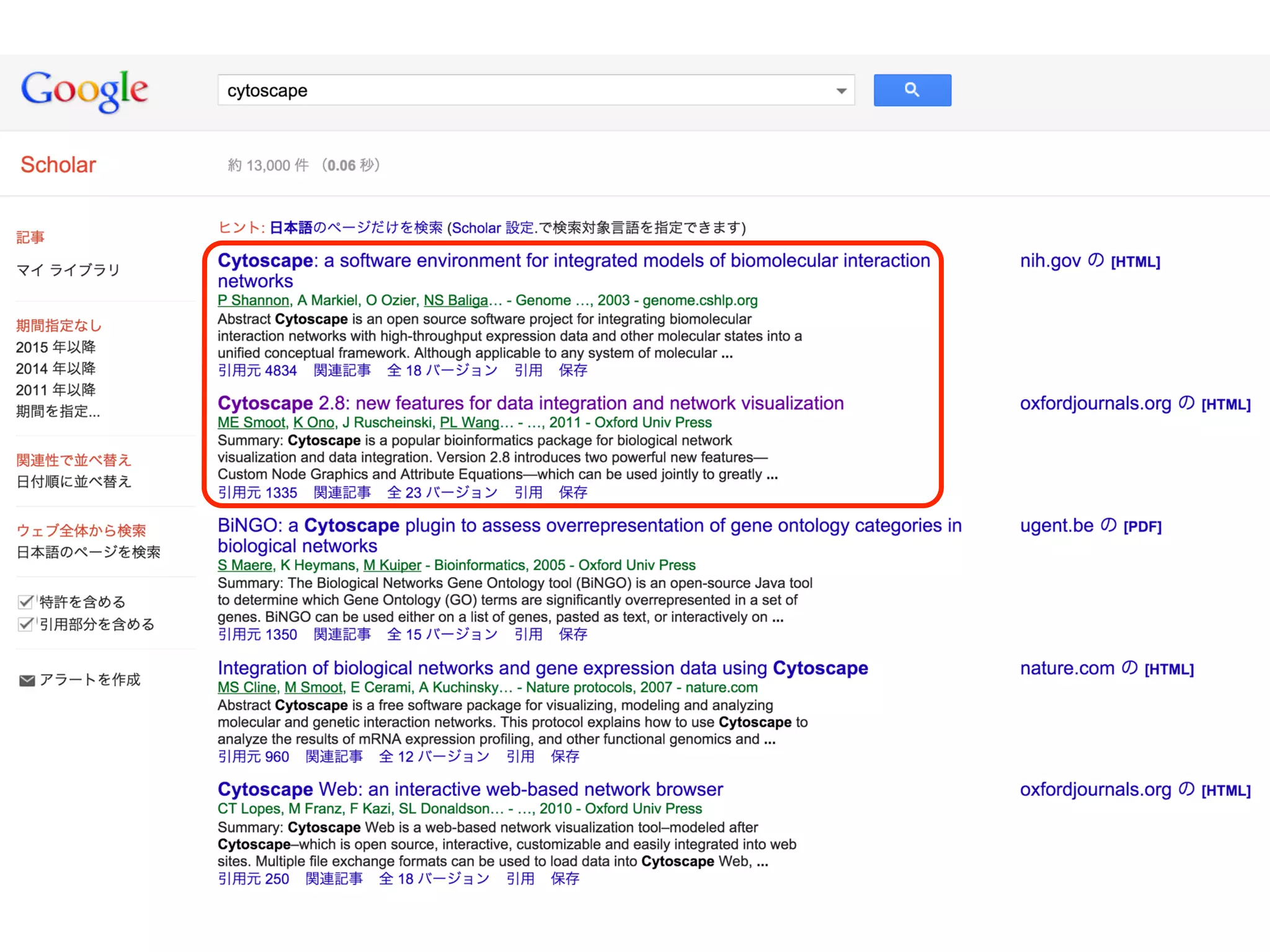Select 日付順に並べ替え sort option
The height and width of the screenshot is (952, 1270).
point(74,482)
